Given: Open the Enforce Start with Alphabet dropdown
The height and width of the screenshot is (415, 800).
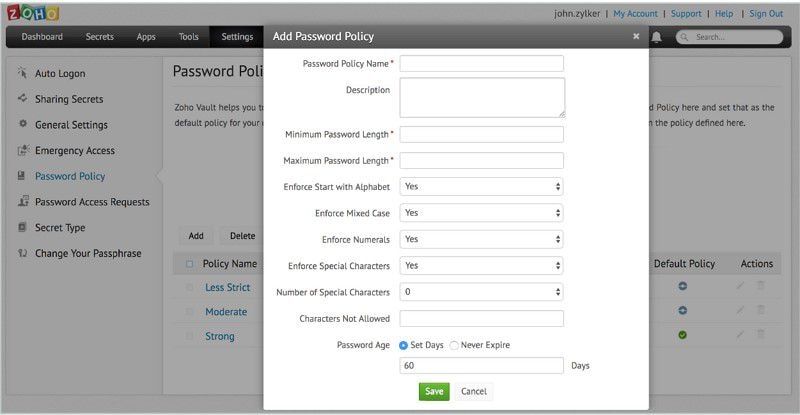Looking at the screenshot, I should click(x=481, y=187).
